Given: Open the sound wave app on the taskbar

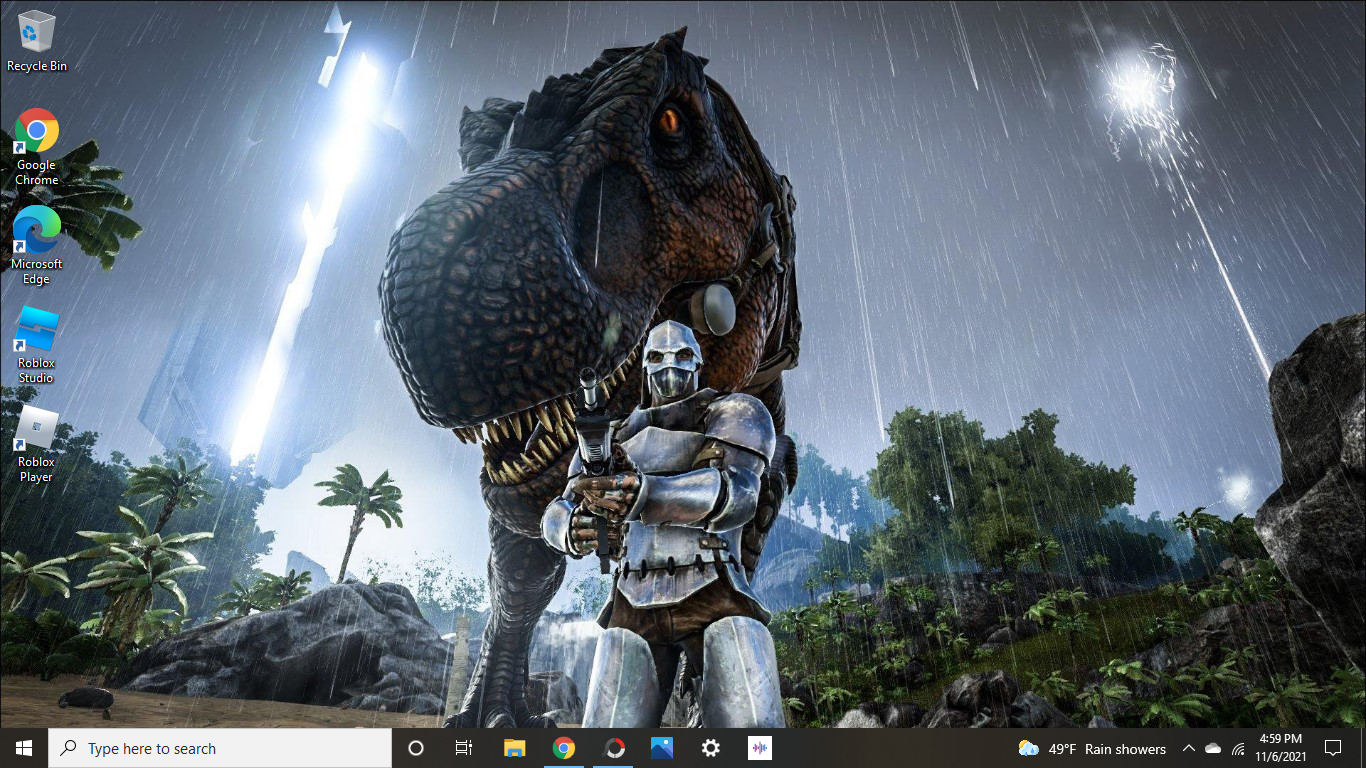Looking at the screenshot, I should pyautogui.click(x=760, y=748).
